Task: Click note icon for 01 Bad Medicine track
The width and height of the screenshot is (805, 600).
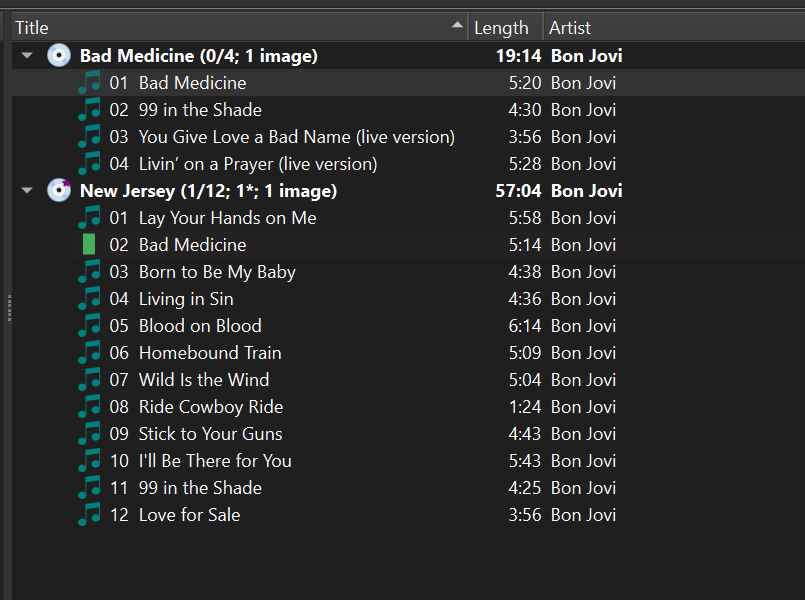Action: click(x=89, y=83)
